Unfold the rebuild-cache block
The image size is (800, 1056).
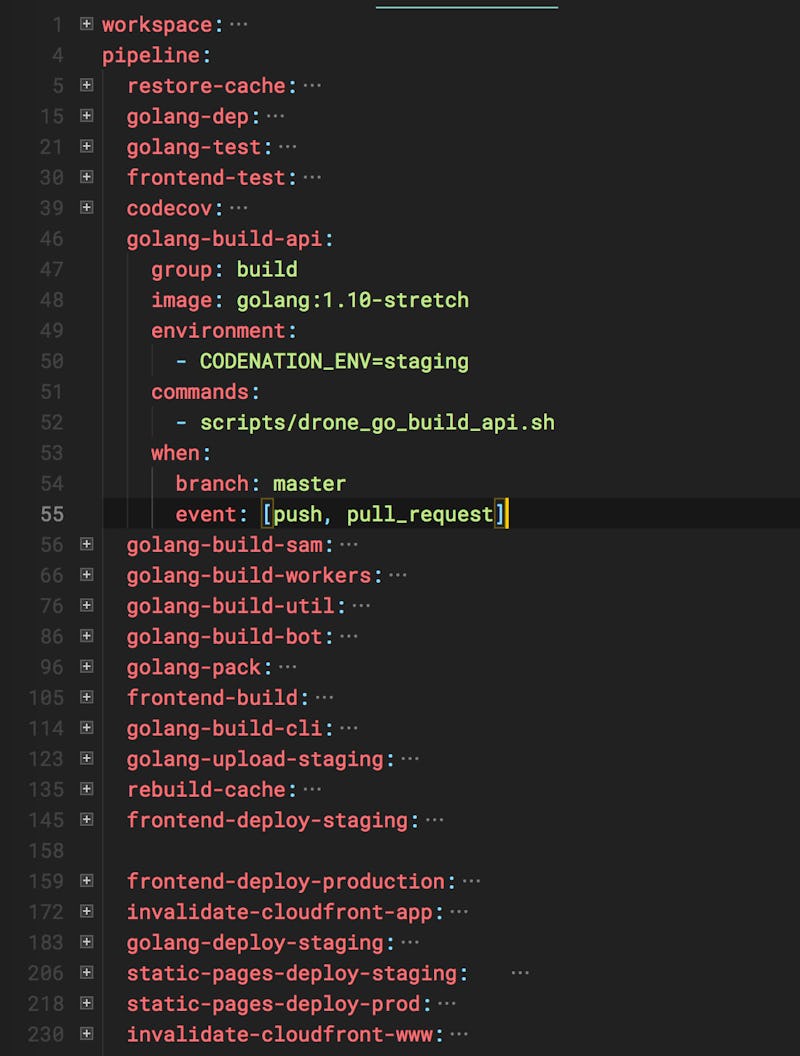[x=86, y=789]
